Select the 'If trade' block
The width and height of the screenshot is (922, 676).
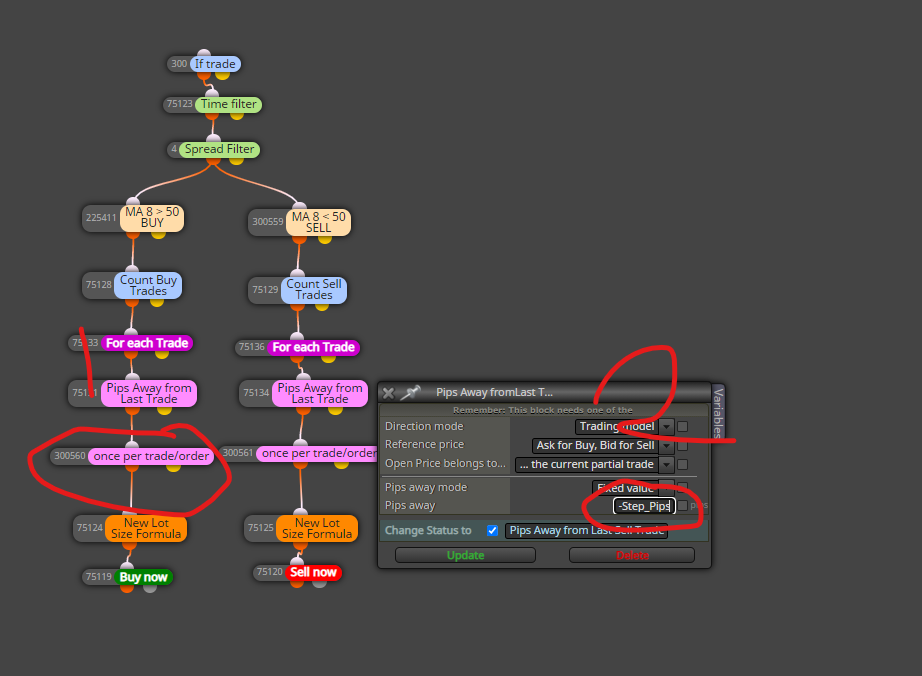[215, 64]
